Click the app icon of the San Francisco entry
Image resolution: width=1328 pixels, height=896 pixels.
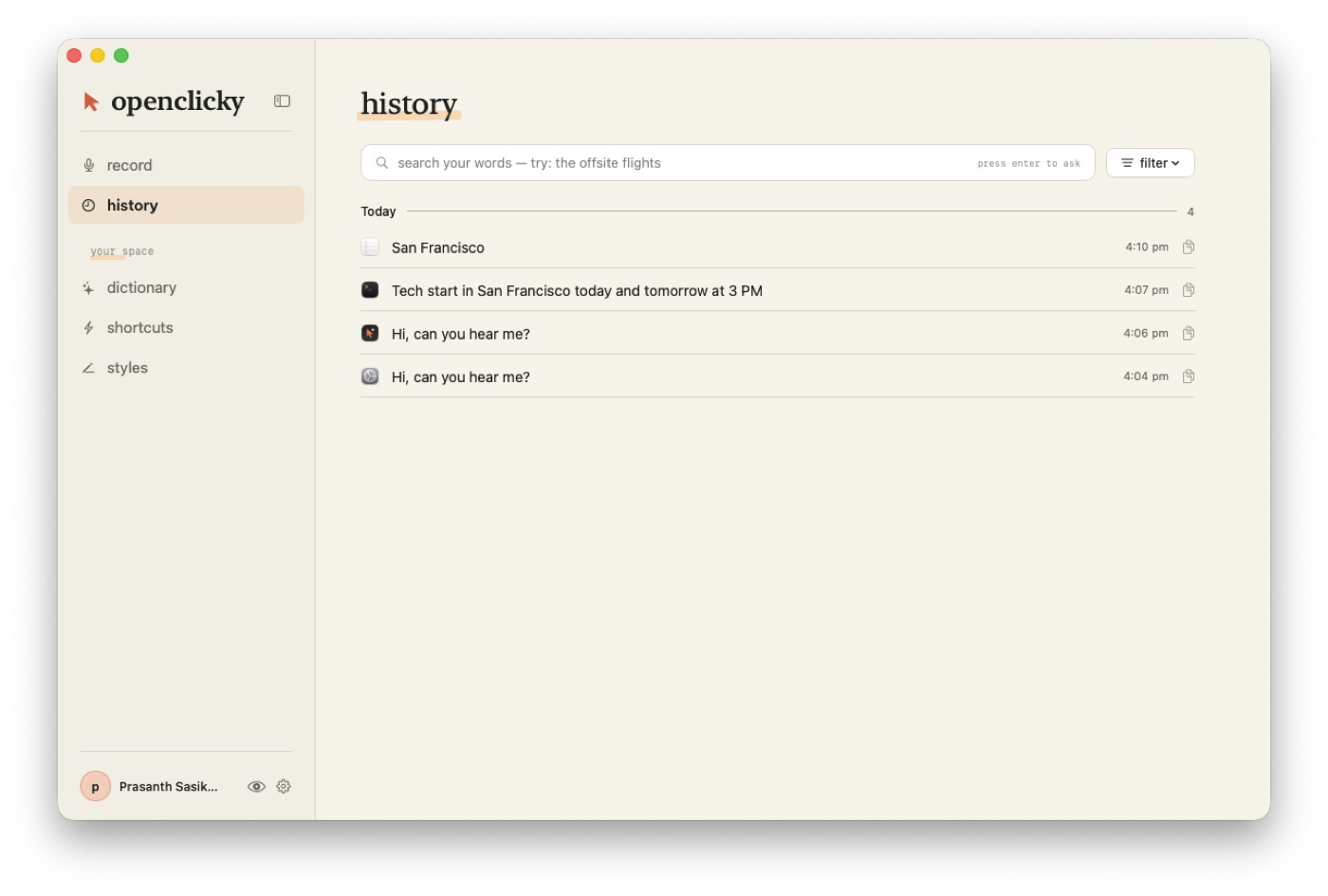coord(370,247)
